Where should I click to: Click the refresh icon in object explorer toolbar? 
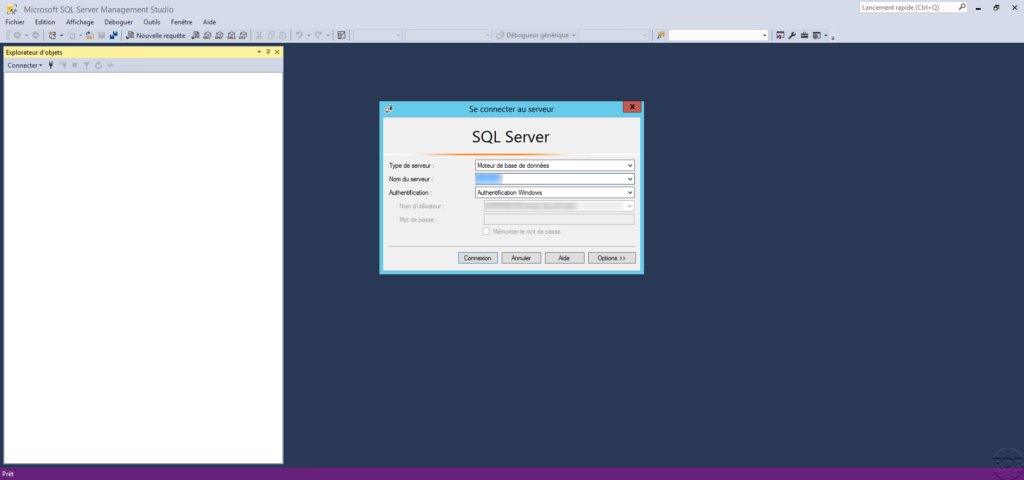tap(98, 65)
